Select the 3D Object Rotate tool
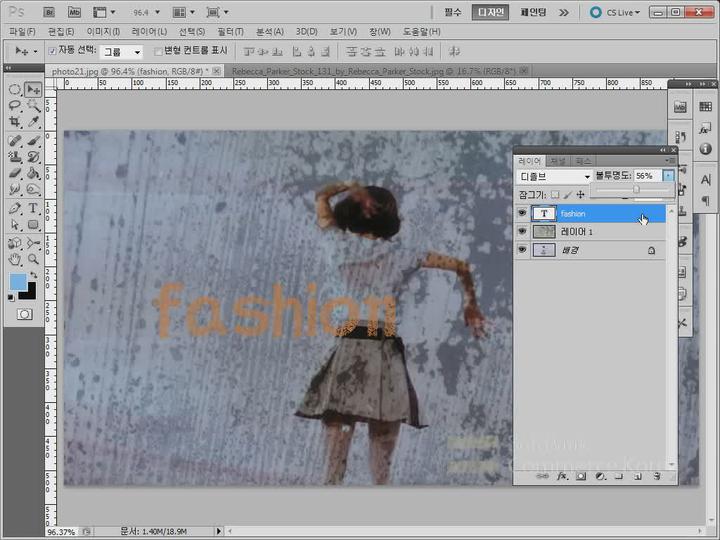The image size is (720, 540). pyautogui.click(x=15, y=242)
